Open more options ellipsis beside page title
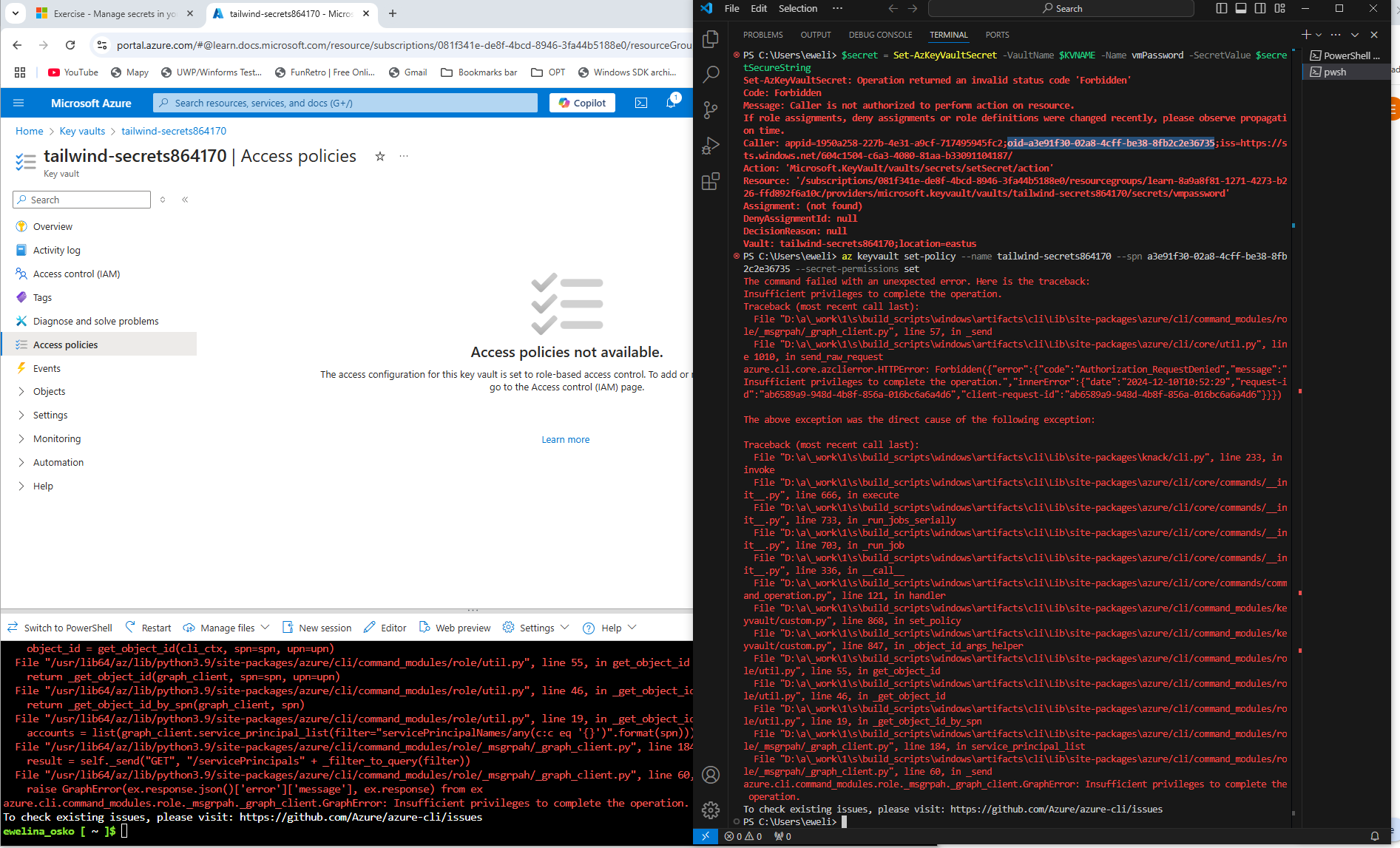Image resolution: width=1400 pixels, height=848 pixels. point(404,156)
